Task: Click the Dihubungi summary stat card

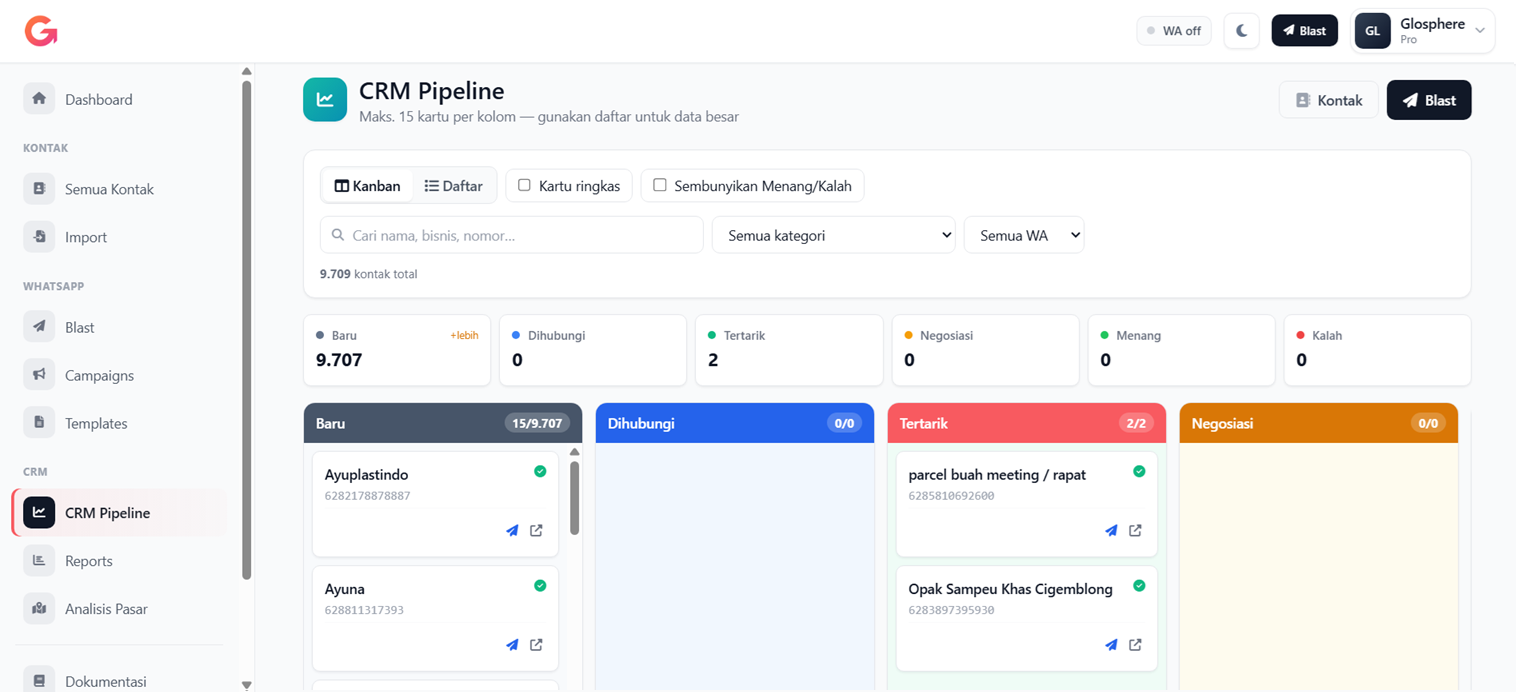Action: pos(593,350)
